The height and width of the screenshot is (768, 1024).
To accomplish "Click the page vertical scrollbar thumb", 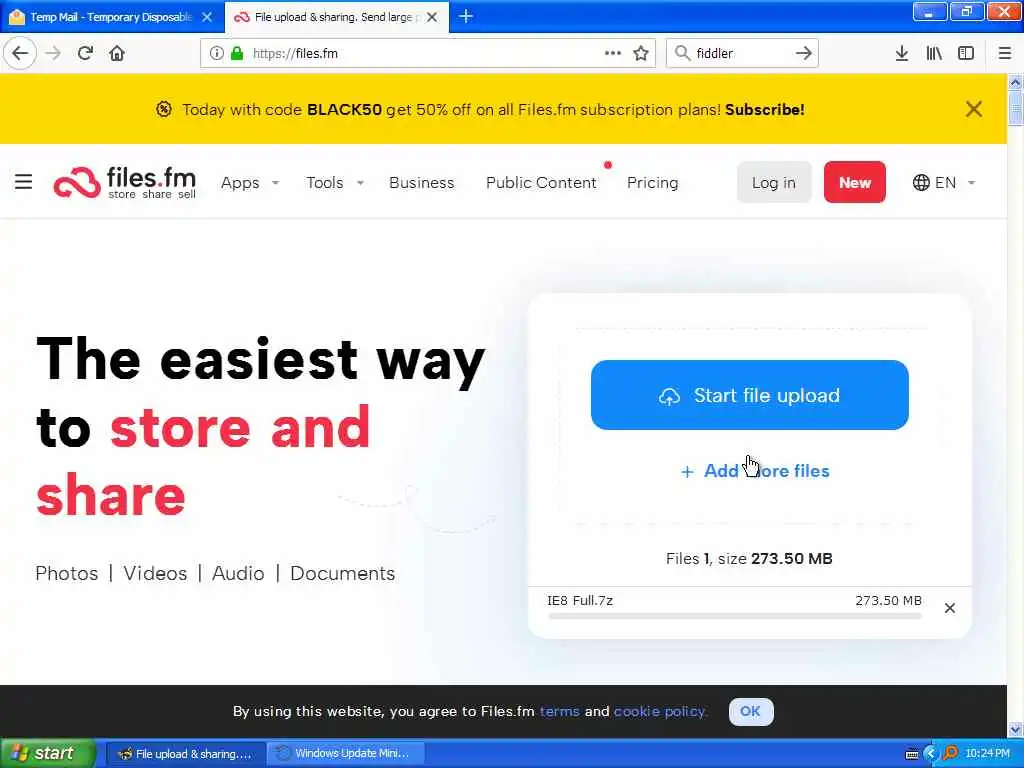I will coord(1015,108).
